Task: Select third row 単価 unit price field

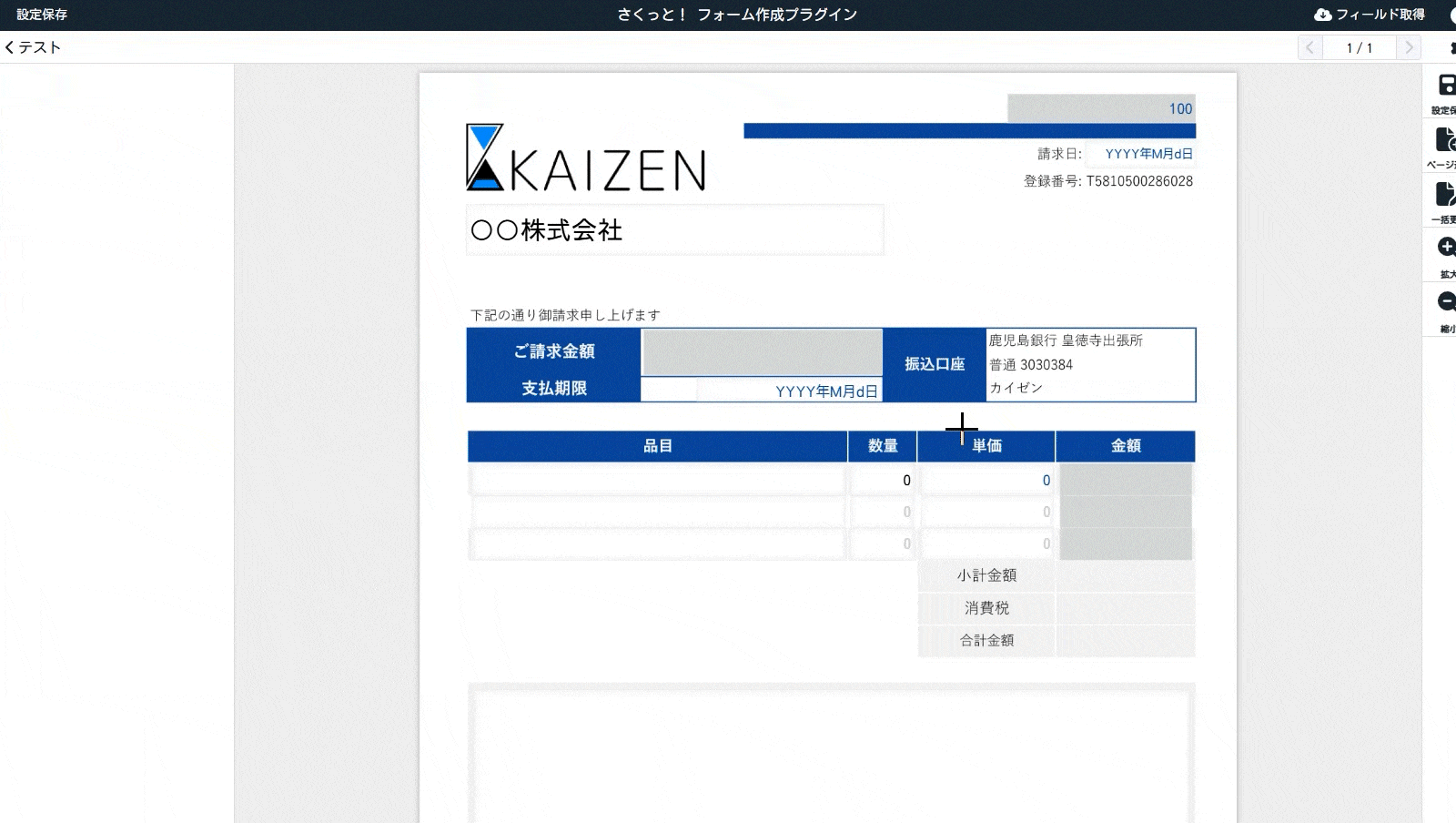Action: 987,544
